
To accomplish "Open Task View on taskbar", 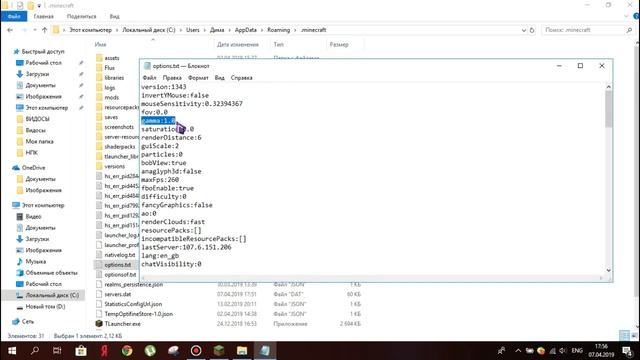I will 57,351.
